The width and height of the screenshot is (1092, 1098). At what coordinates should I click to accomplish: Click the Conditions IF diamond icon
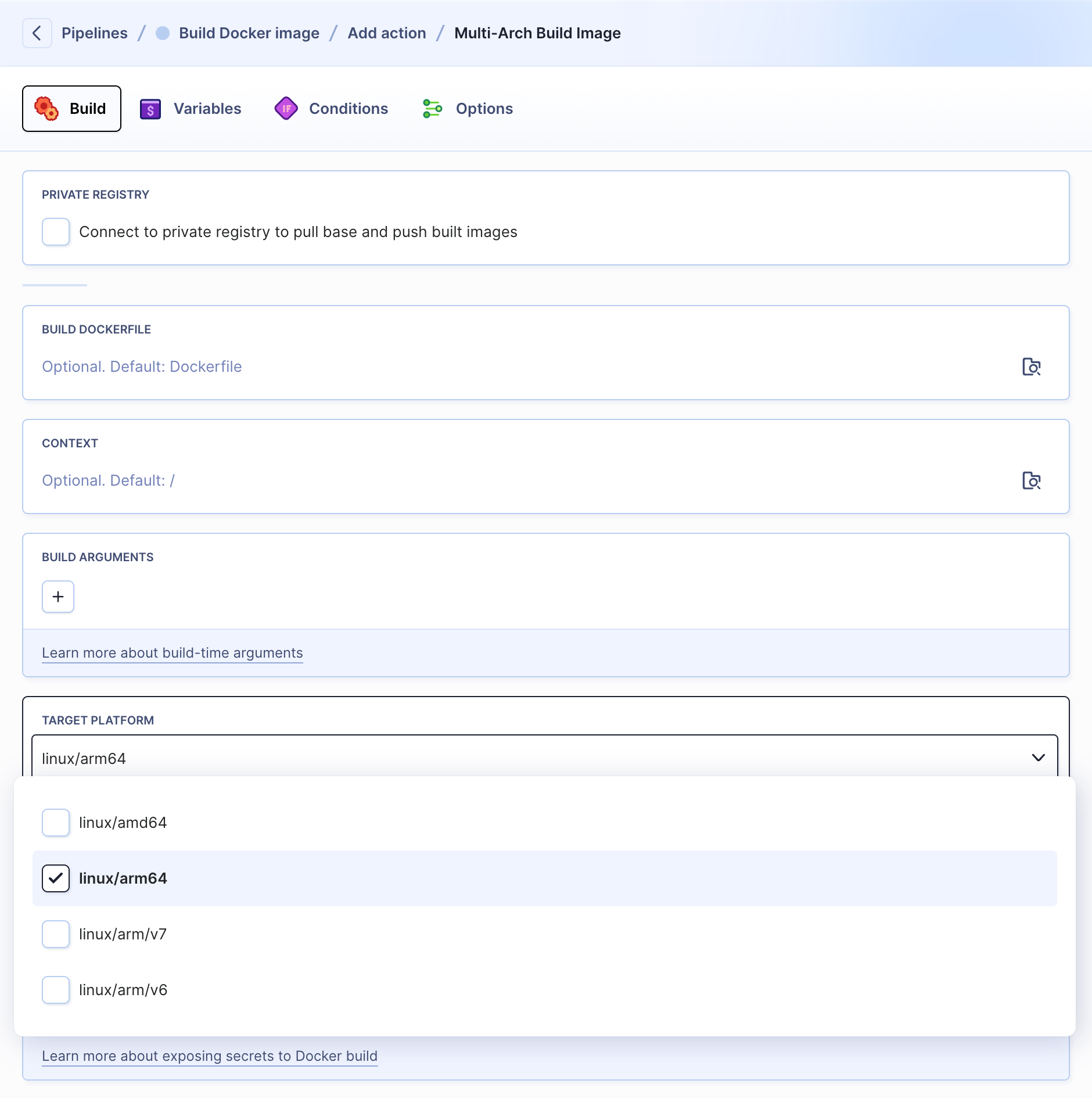click(x=286, y=109)
